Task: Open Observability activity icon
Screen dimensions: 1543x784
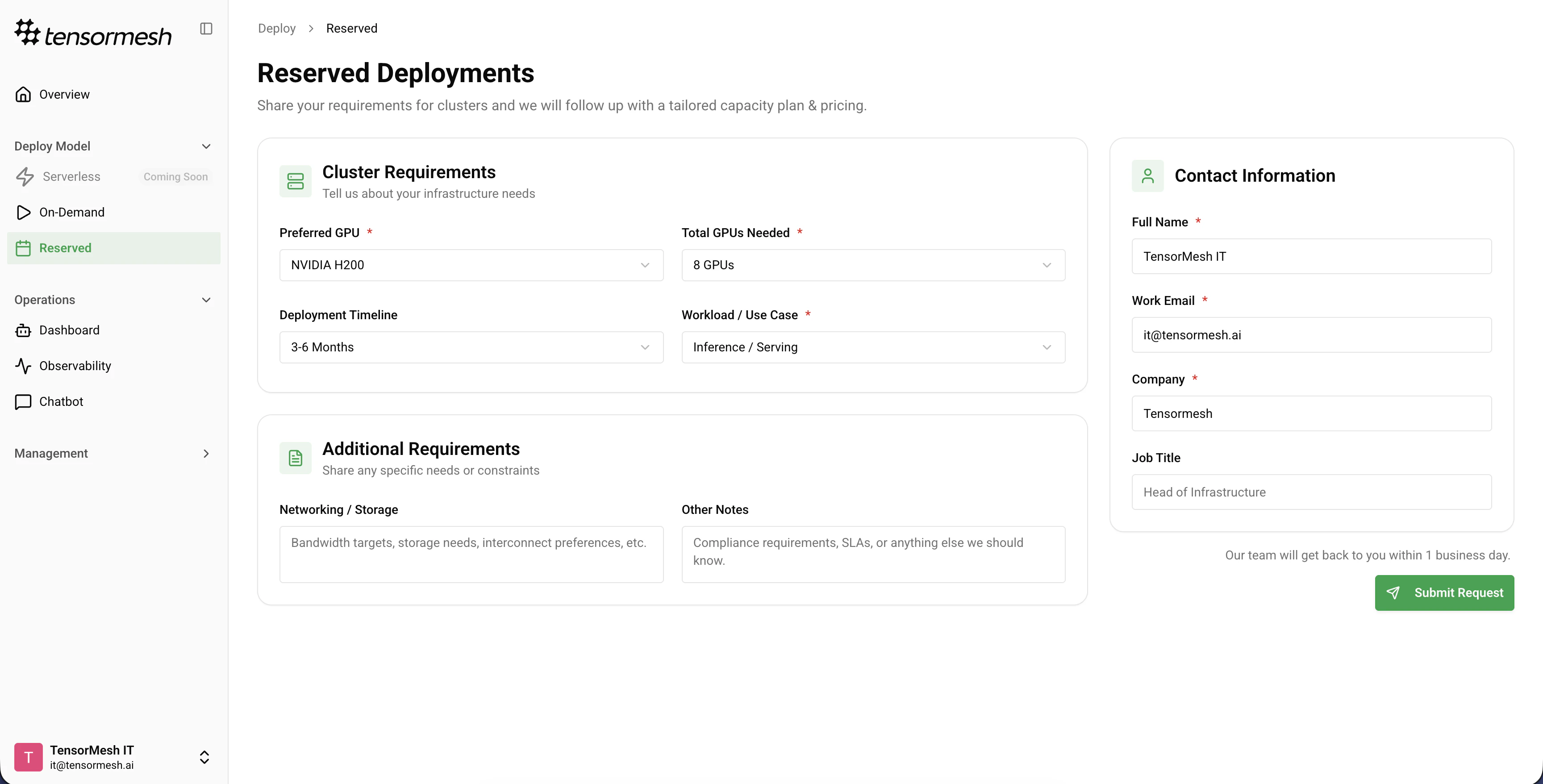Action: pos(23,366)
